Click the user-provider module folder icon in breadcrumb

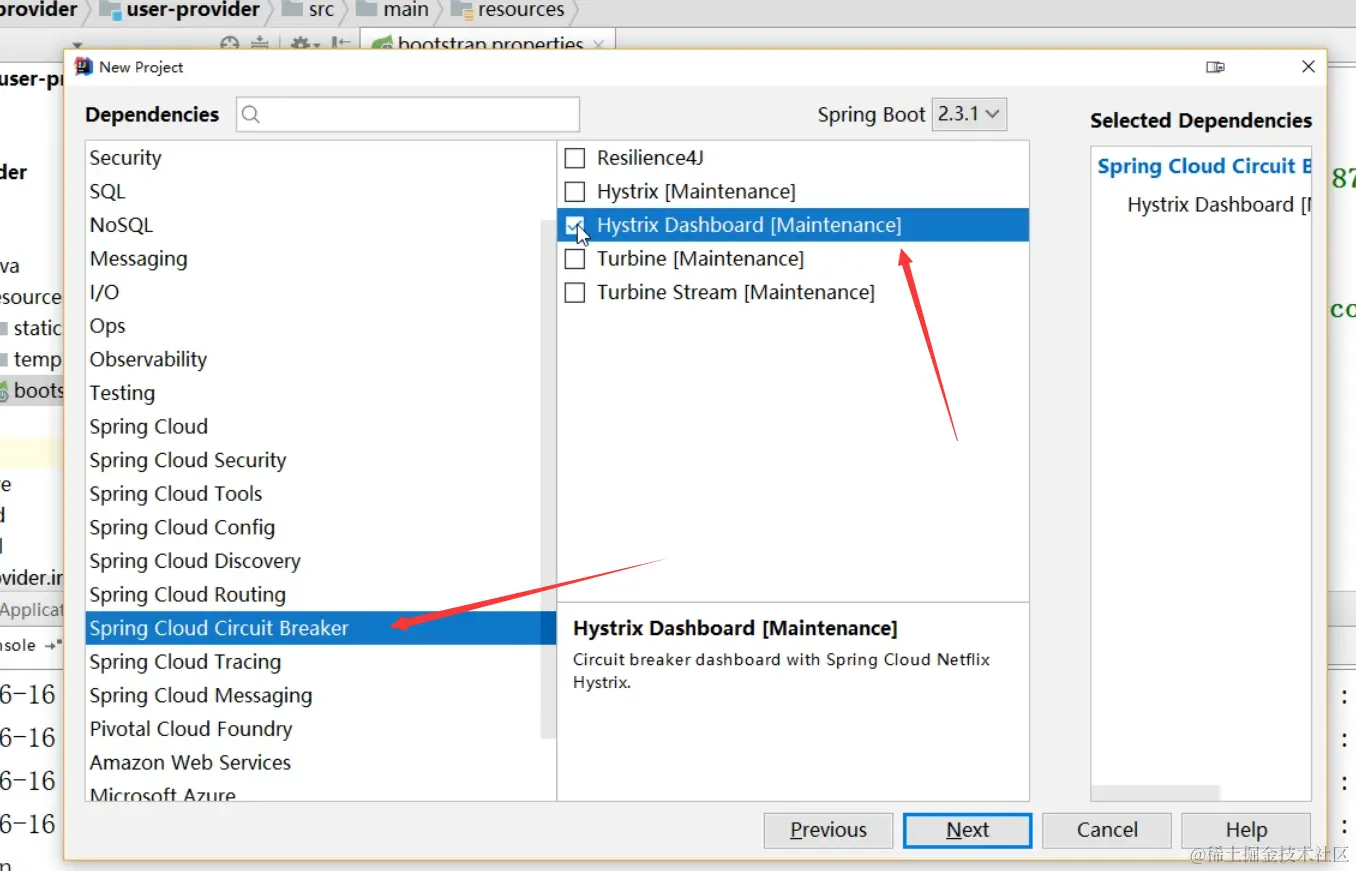tap(109, 10)
